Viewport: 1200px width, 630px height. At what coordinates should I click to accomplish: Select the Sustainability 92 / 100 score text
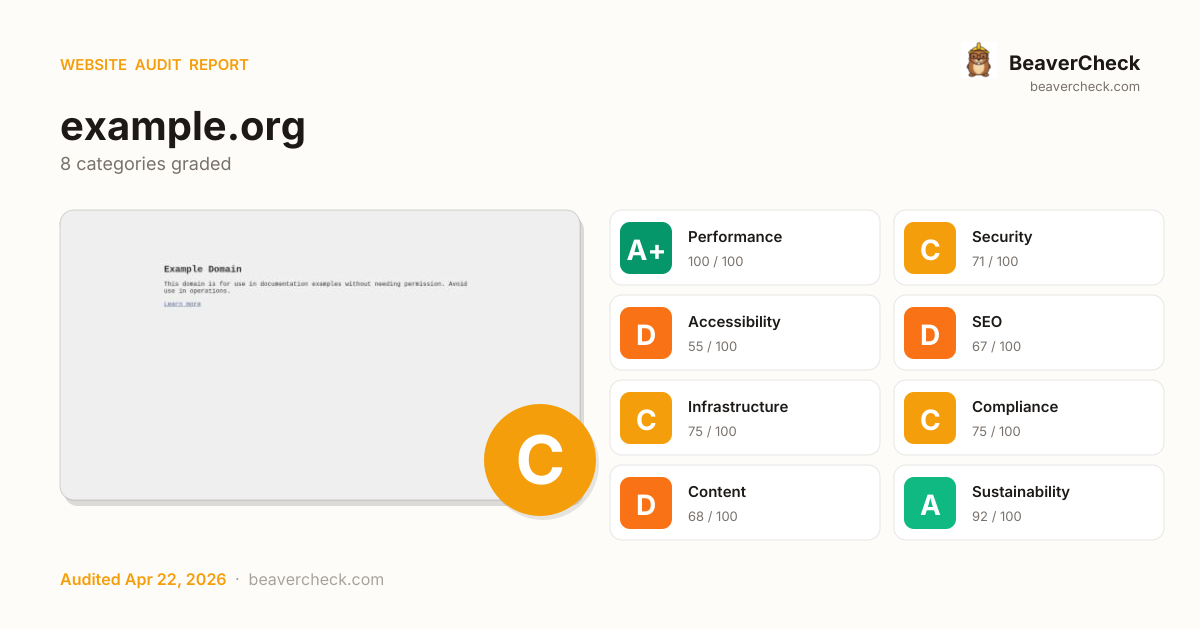pos(997,517)
